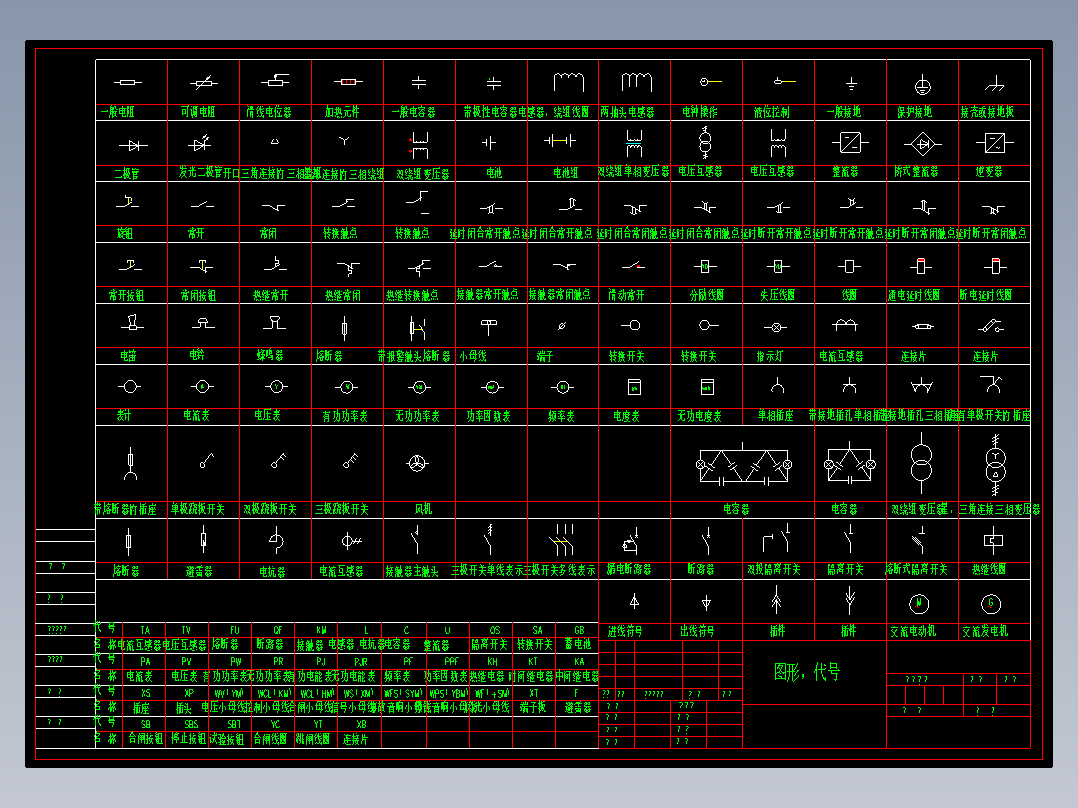The width and height of the screenshot is (1078, 808).
Task: Click the 交流发电机 generator symbol
Action: click(x=991, y=604)
